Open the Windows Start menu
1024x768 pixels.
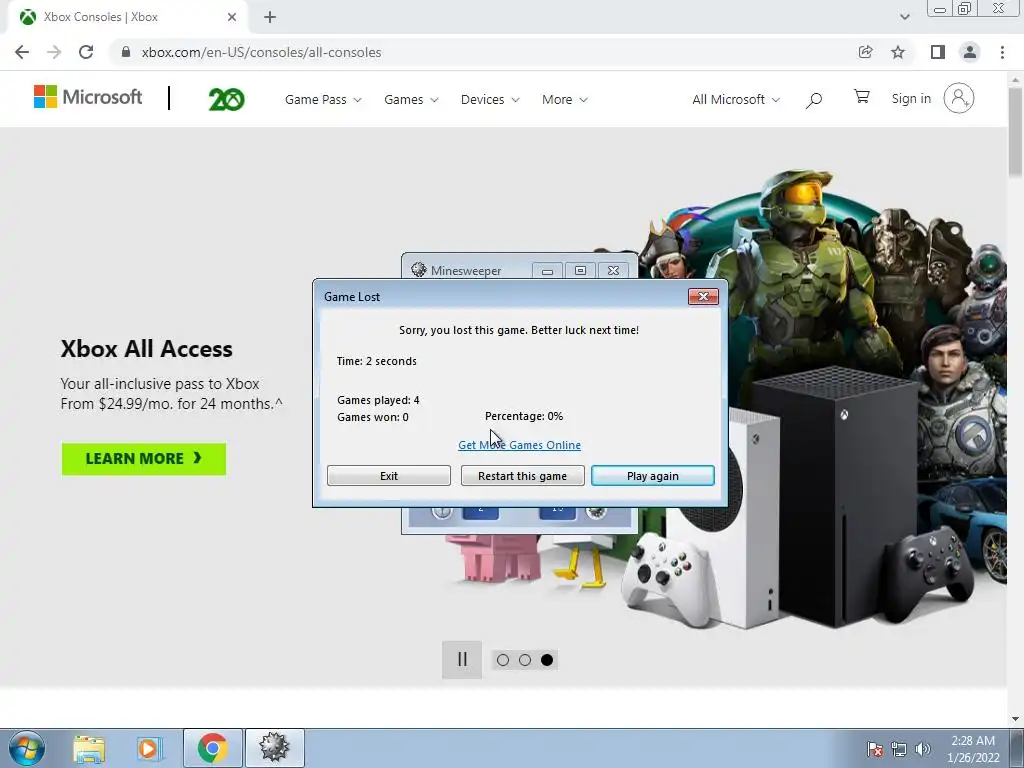27,748
